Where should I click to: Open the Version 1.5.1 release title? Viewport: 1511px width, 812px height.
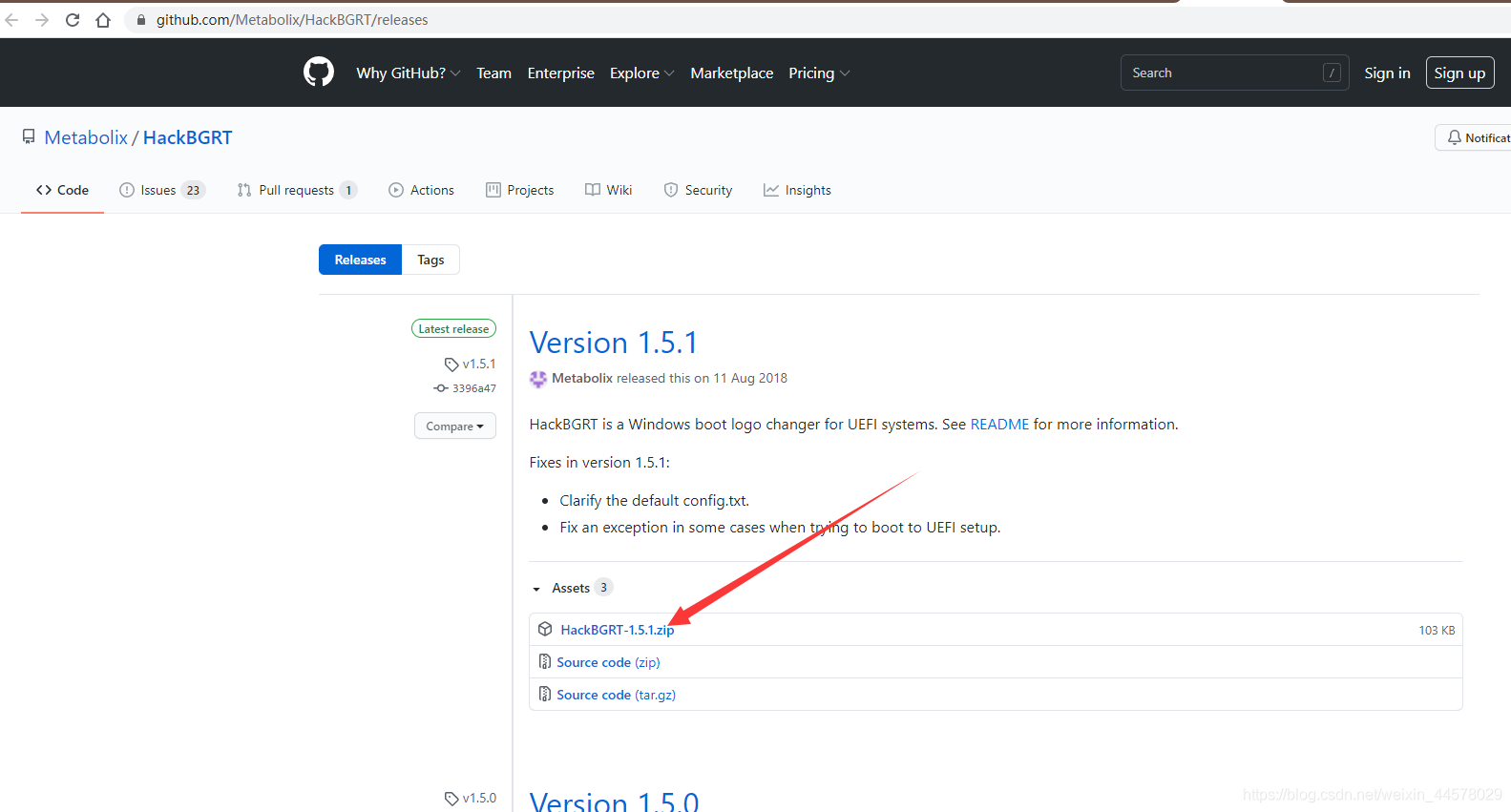pos(614,343)
